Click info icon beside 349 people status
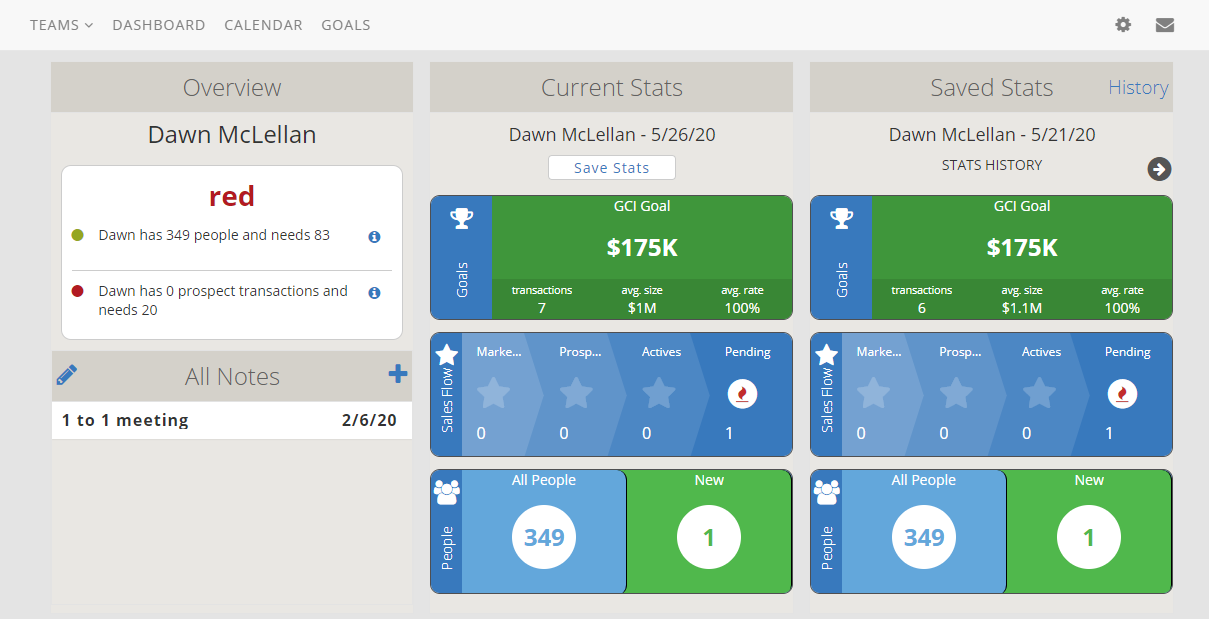The height and width of the screenshot is (619, 1209). pos(374,237)
